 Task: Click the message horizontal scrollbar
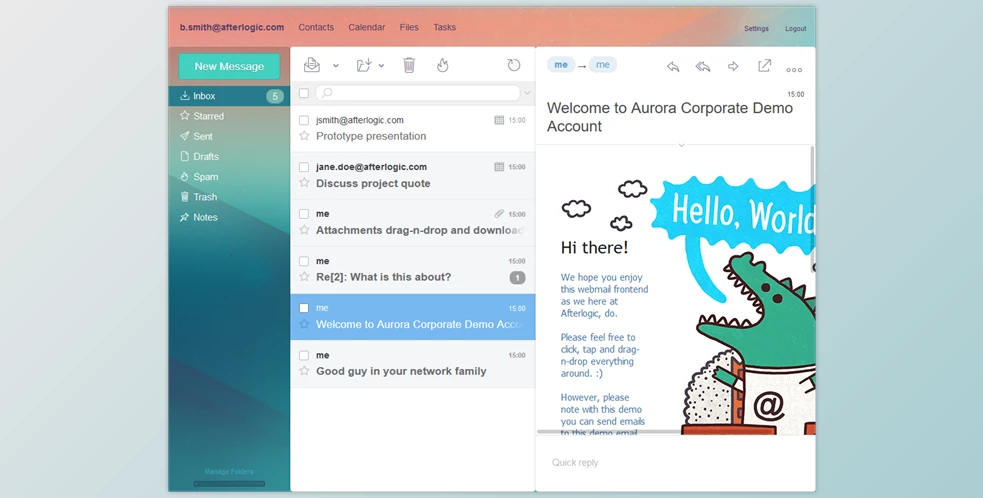click(609, 432)
